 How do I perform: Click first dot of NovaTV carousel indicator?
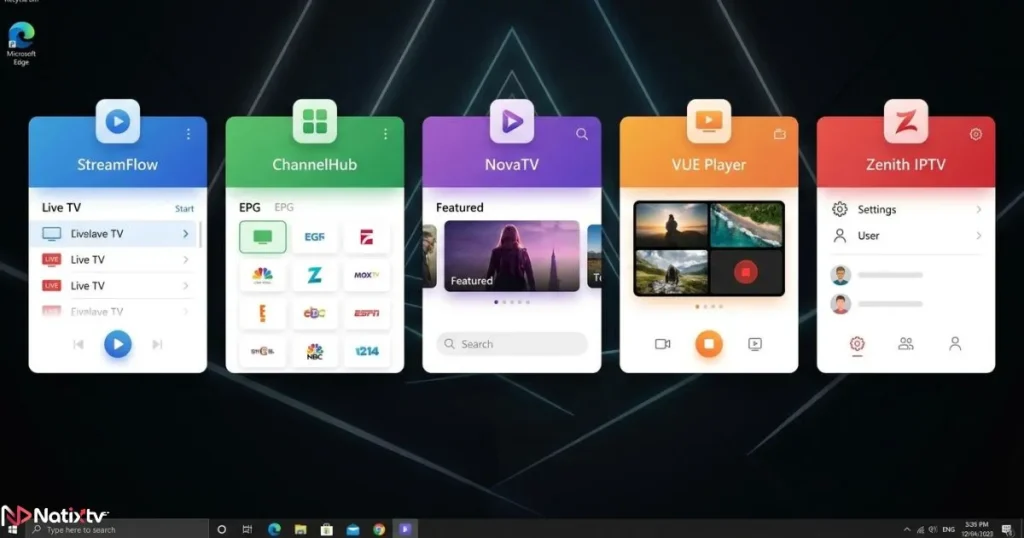click(x=496, y=302)
